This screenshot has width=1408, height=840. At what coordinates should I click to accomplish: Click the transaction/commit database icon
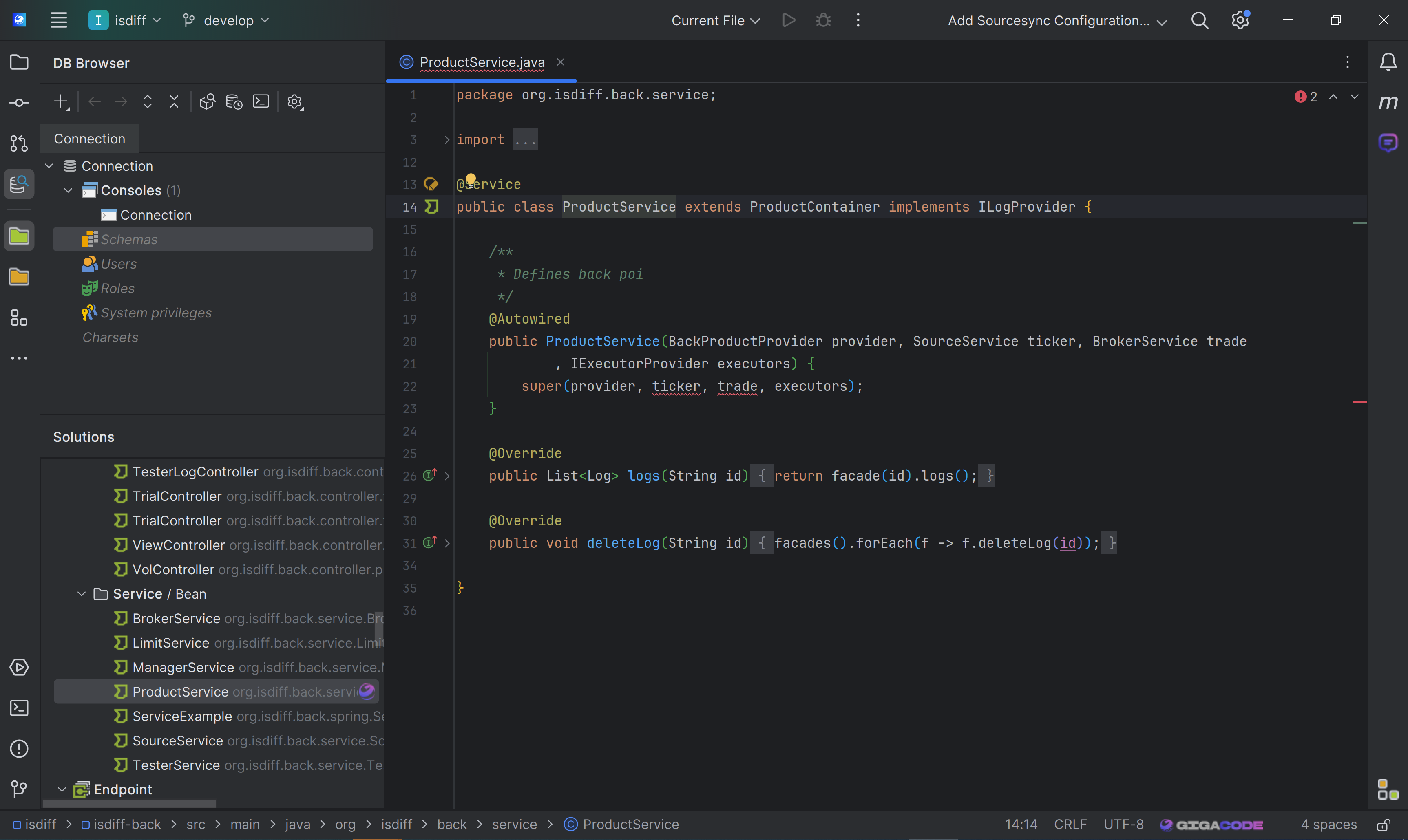pos(234,102)
